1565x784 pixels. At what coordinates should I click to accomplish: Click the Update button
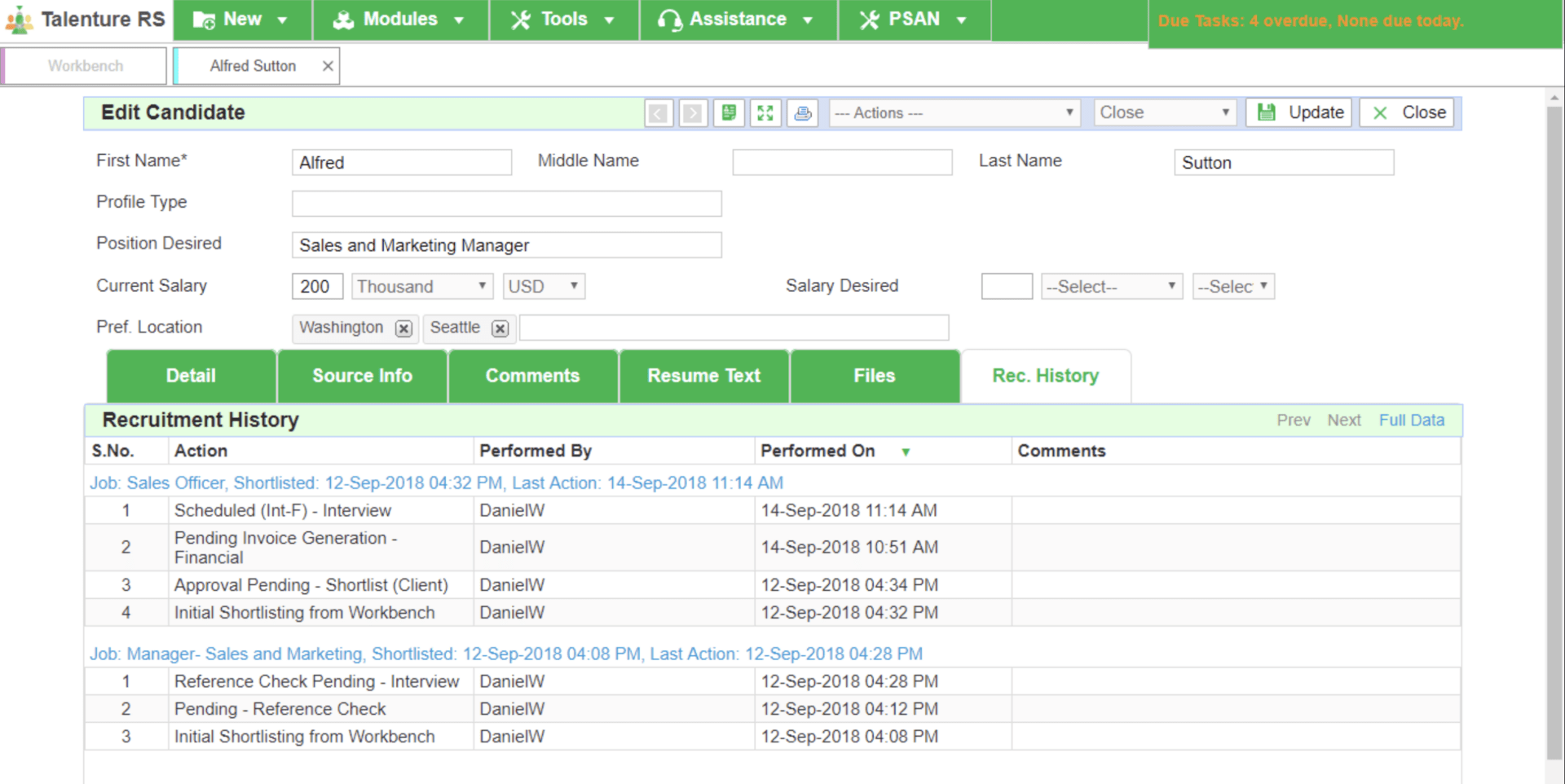tap(1299, 112)
